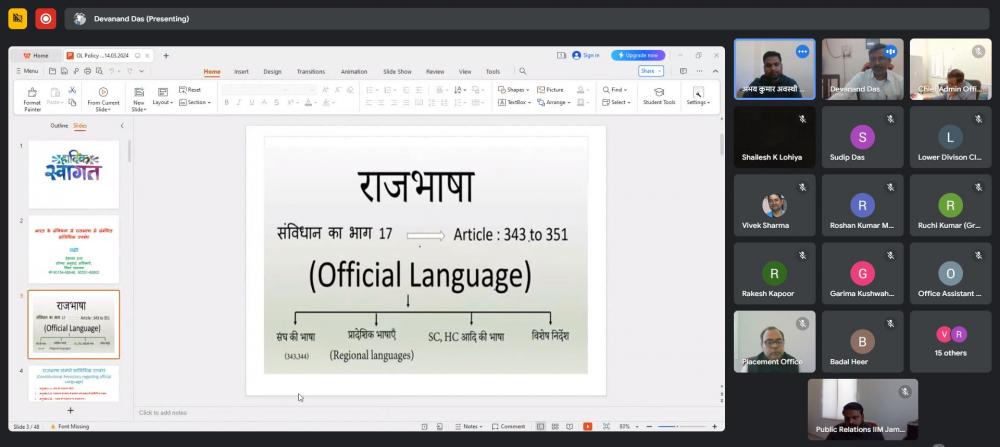
Task: Start slideshow From Current Slide
Action: [103, 96]
